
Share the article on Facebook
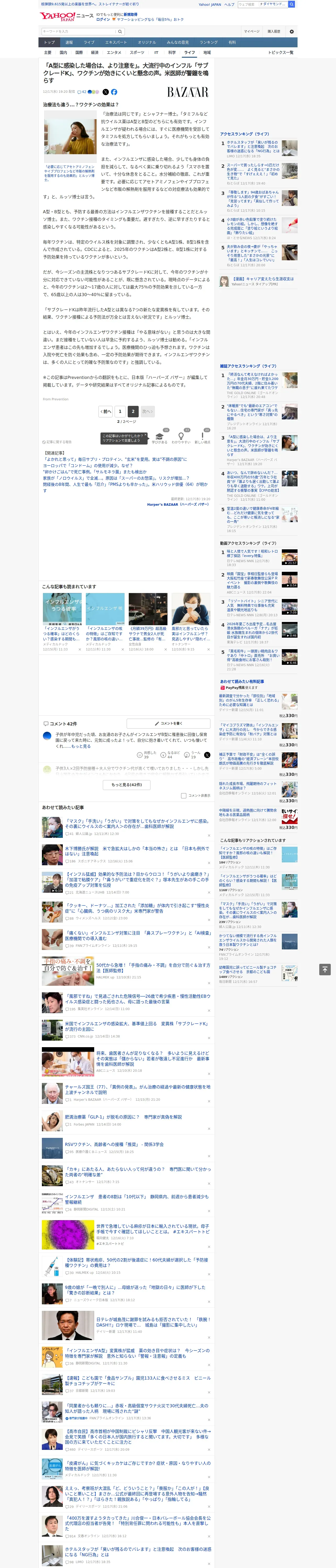click(114, 92)
